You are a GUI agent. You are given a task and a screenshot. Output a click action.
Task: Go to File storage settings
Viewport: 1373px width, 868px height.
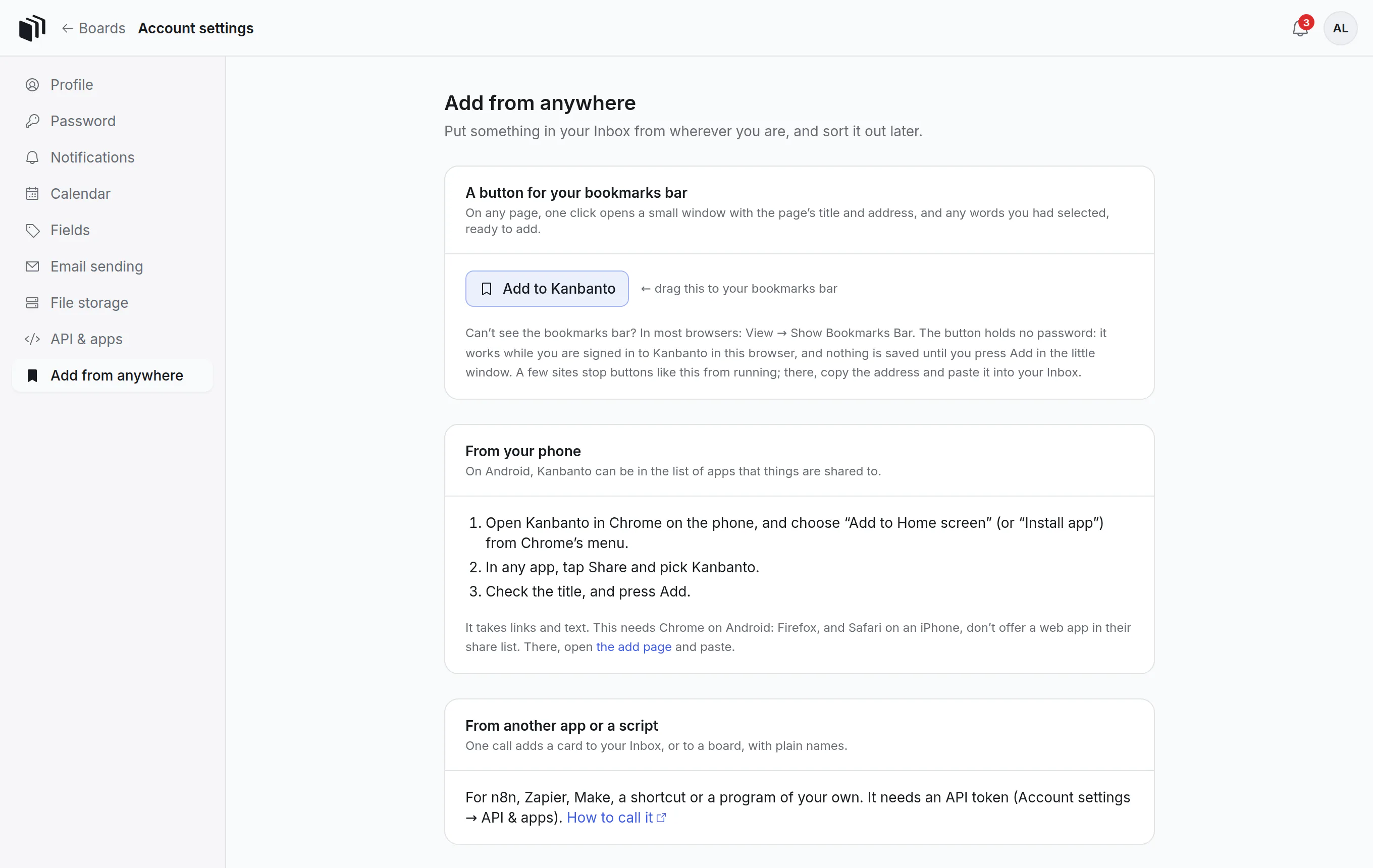113,303
